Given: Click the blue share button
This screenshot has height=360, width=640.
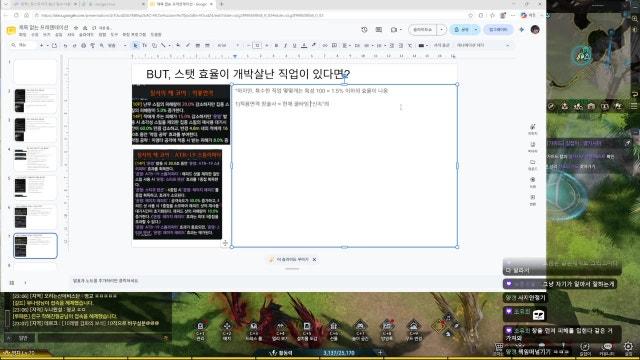Looking at the screenshot, I should (x=462, y=30).
